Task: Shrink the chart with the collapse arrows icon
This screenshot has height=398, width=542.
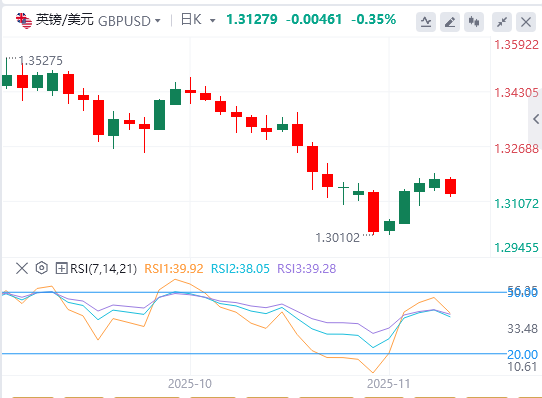Action: [502, 22]
